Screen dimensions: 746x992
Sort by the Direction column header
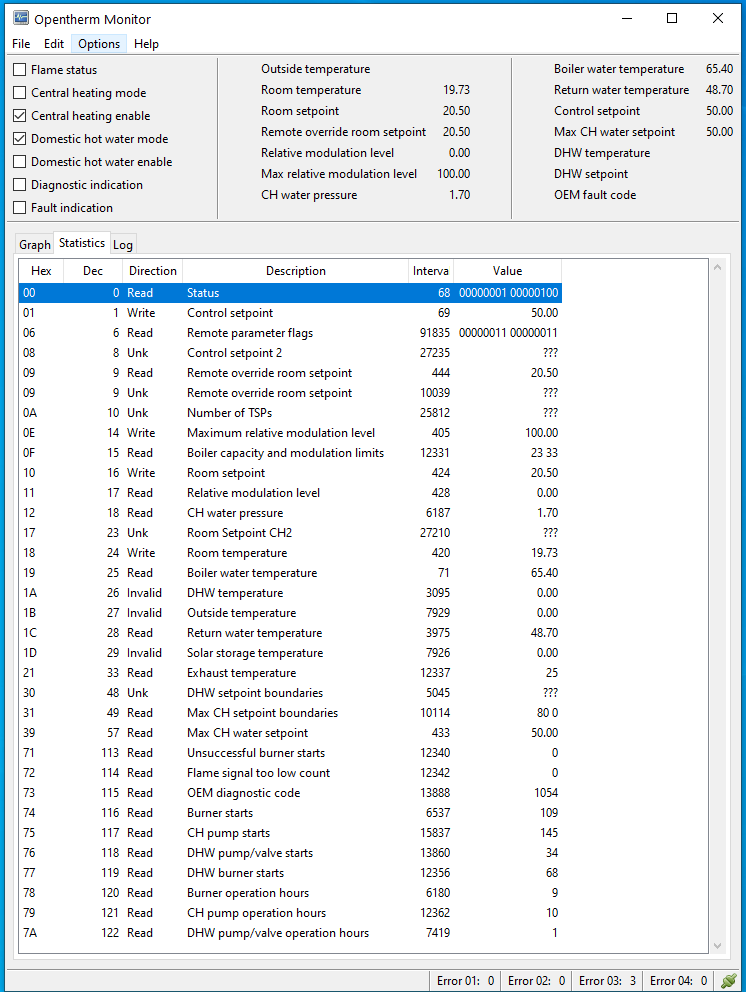click(x=152, y=271)
